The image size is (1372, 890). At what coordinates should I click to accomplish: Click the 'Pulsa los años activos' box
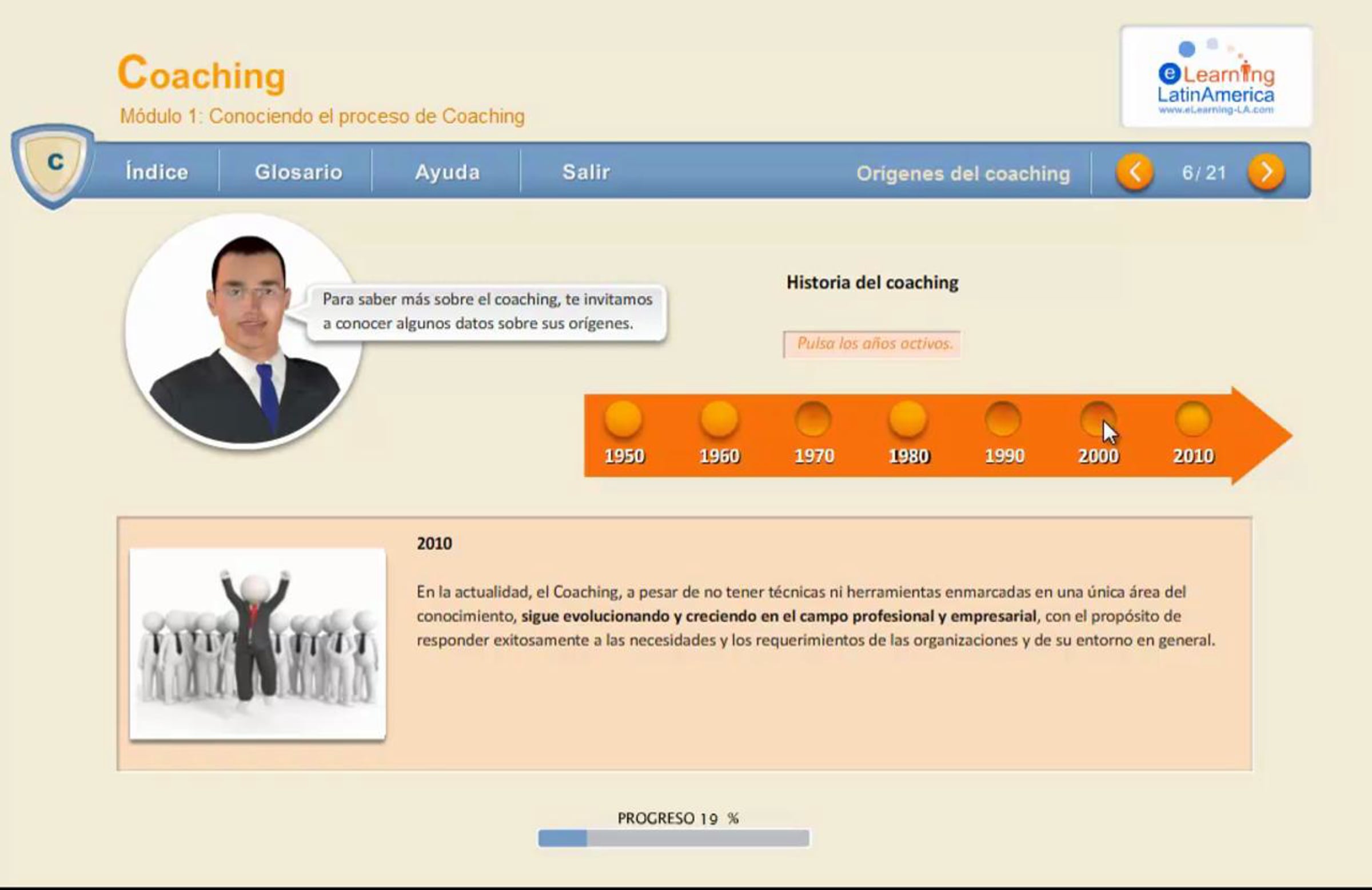(x=872, y=344)
